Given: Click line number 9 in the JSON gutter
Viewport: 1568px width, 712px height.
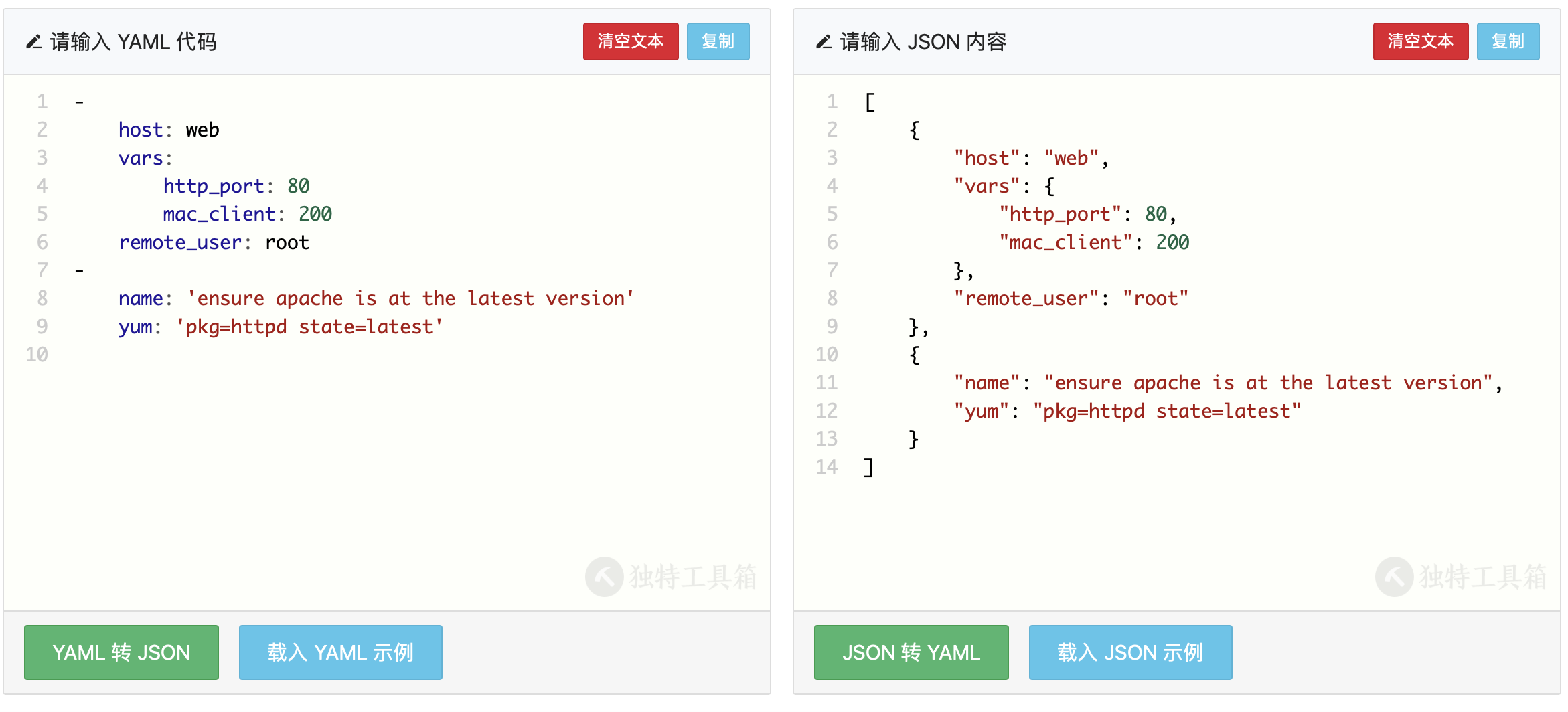Looking at the screenshot, I should [832, 327].
